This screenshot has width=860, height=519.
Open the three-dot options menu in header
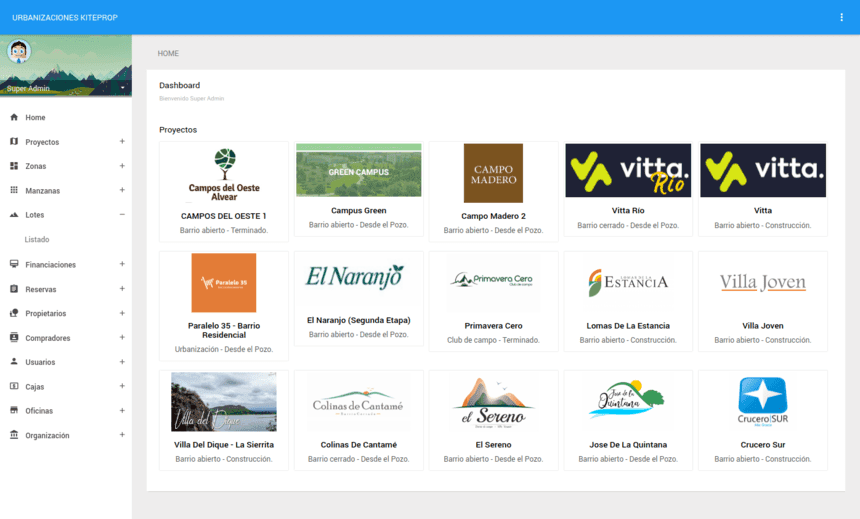coord(841,18)
